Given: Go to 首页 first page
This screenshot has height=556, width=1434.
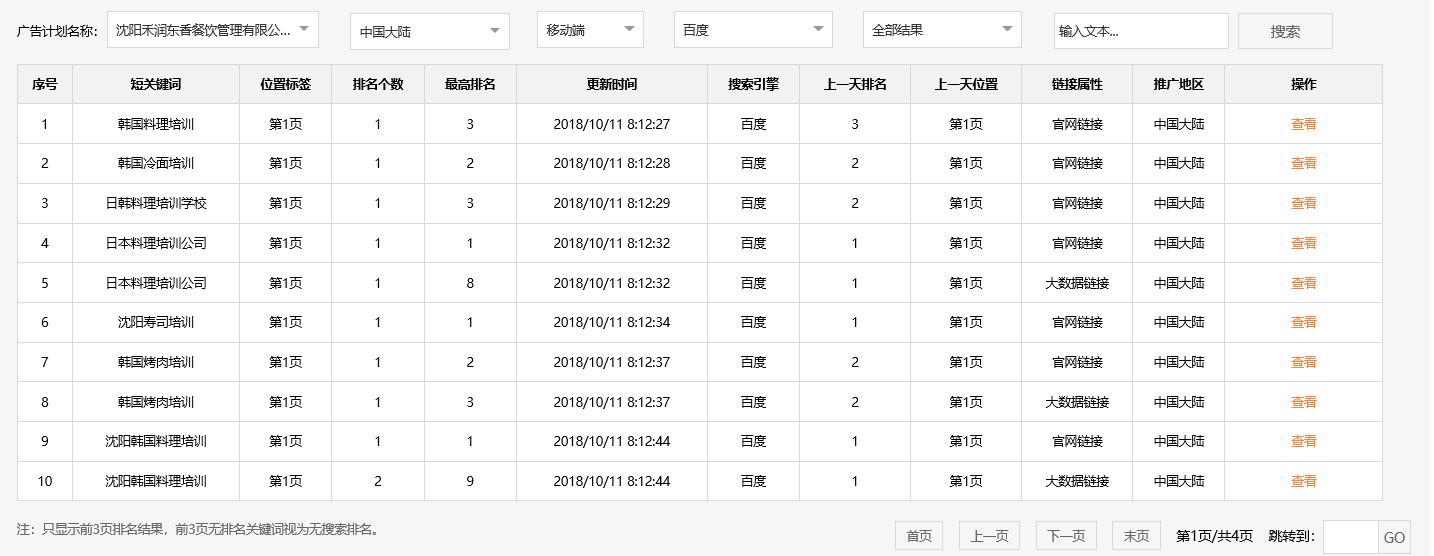Looking at the screenshot, I should (919, 536).
